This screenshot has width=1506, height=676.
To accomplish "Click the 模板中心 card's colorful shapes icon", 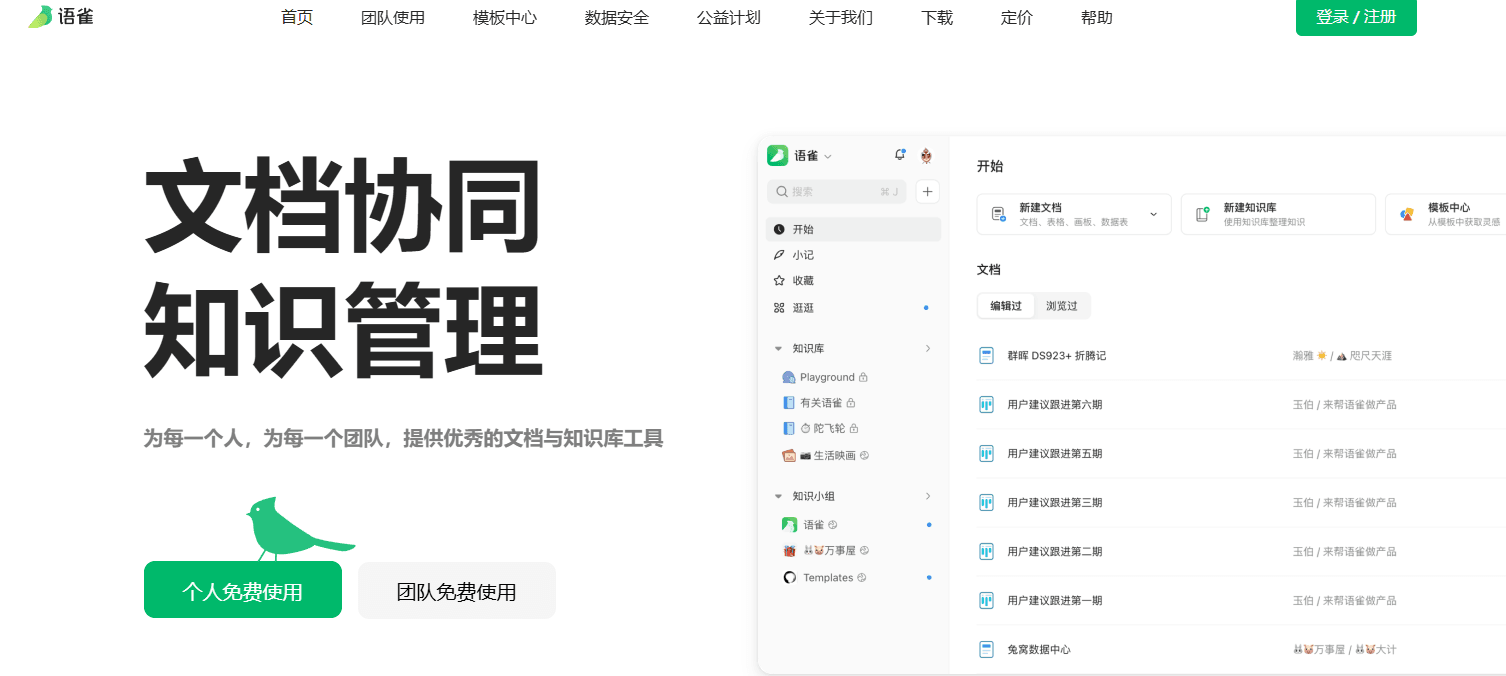I will [1407, 214].
